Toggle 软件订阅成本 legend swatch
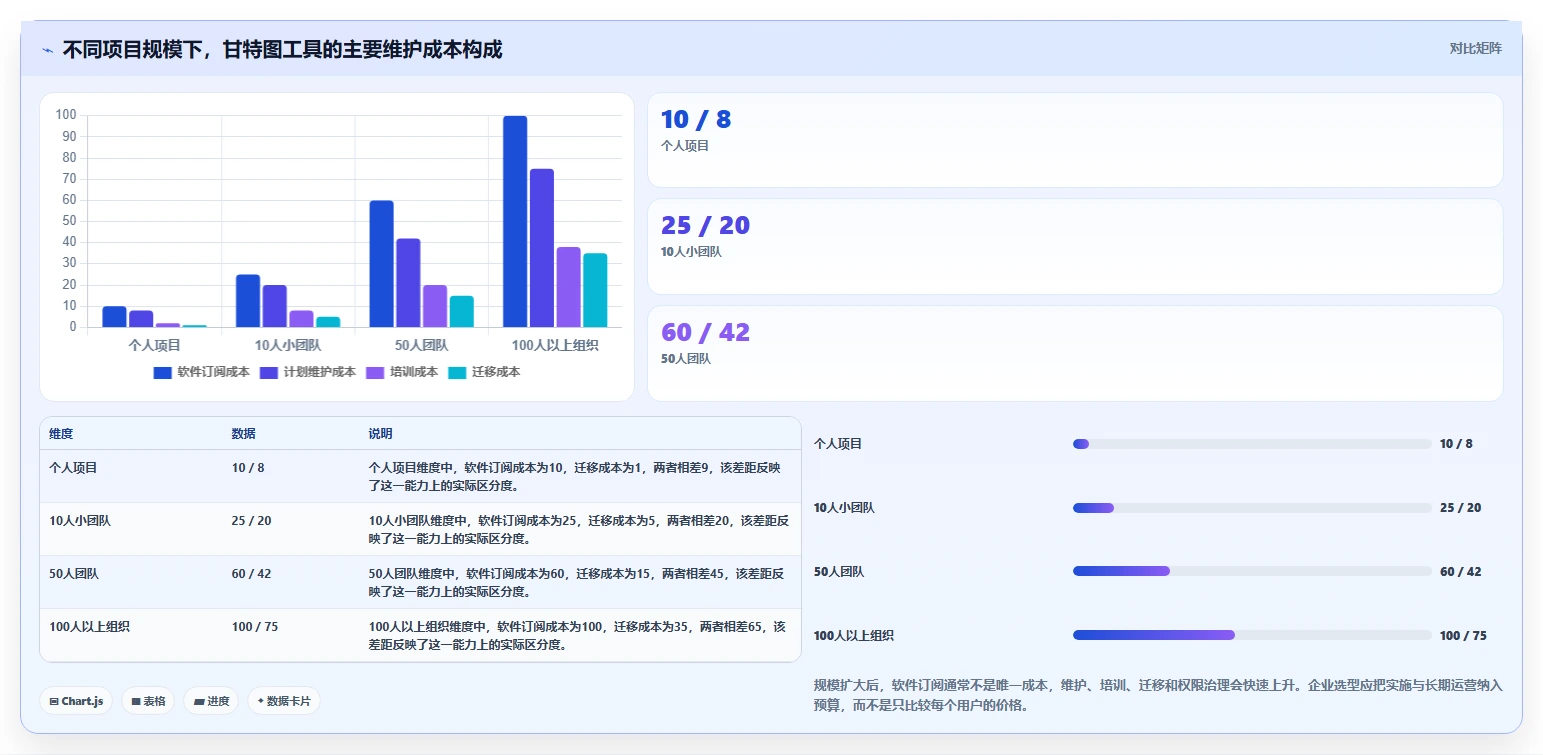The height and width of the screenshot is (755, 1543). tap(162, 372)
